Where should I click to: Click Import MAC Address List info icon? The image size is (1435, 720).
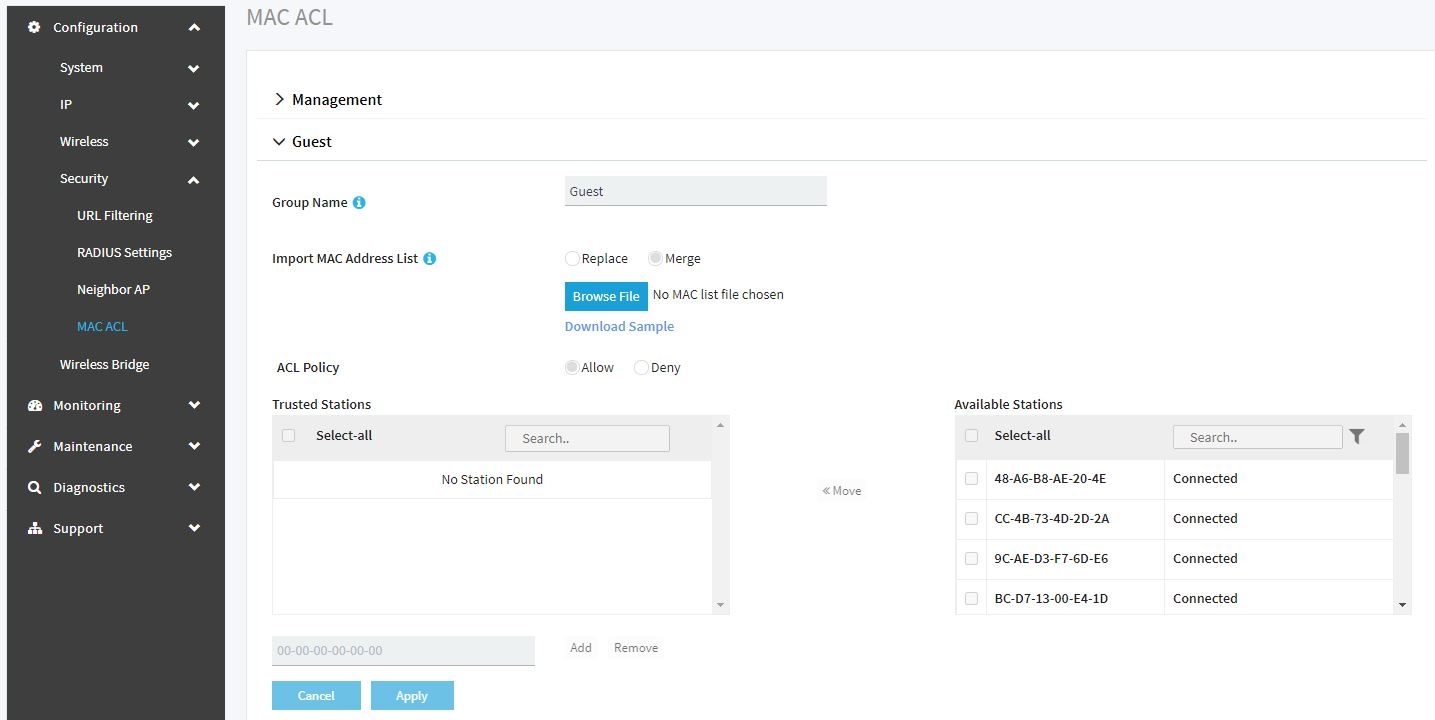(429, 258)
